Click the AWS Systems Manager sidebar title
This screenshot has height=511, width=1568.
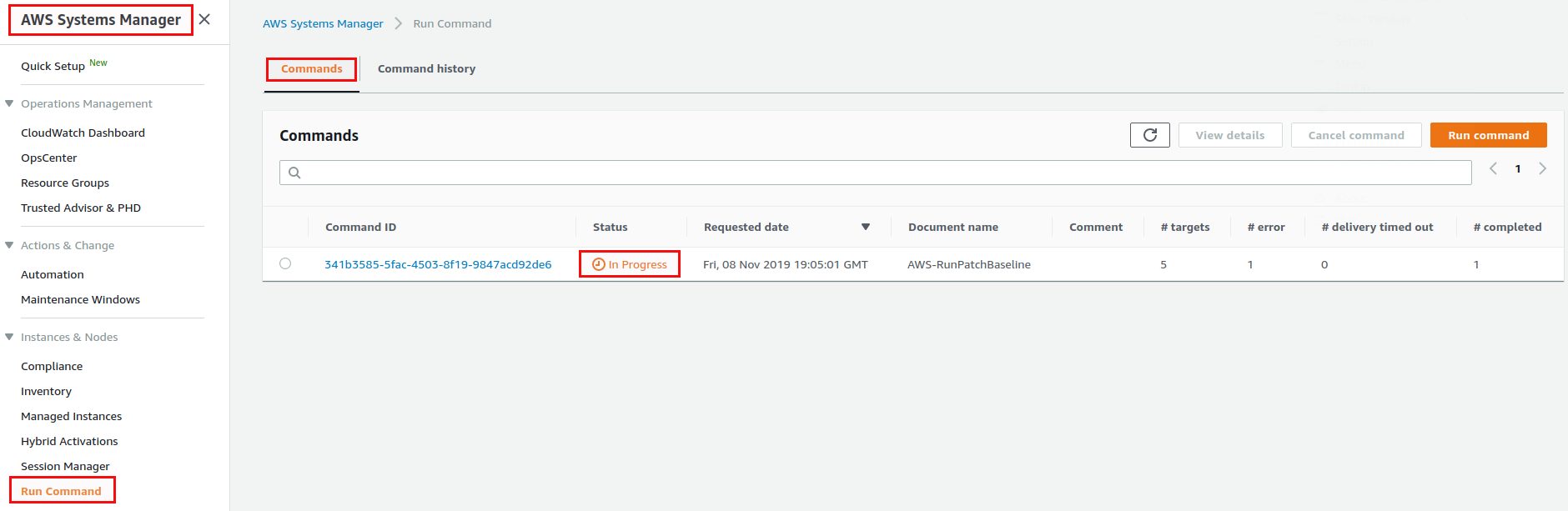(x=100, y=20)
